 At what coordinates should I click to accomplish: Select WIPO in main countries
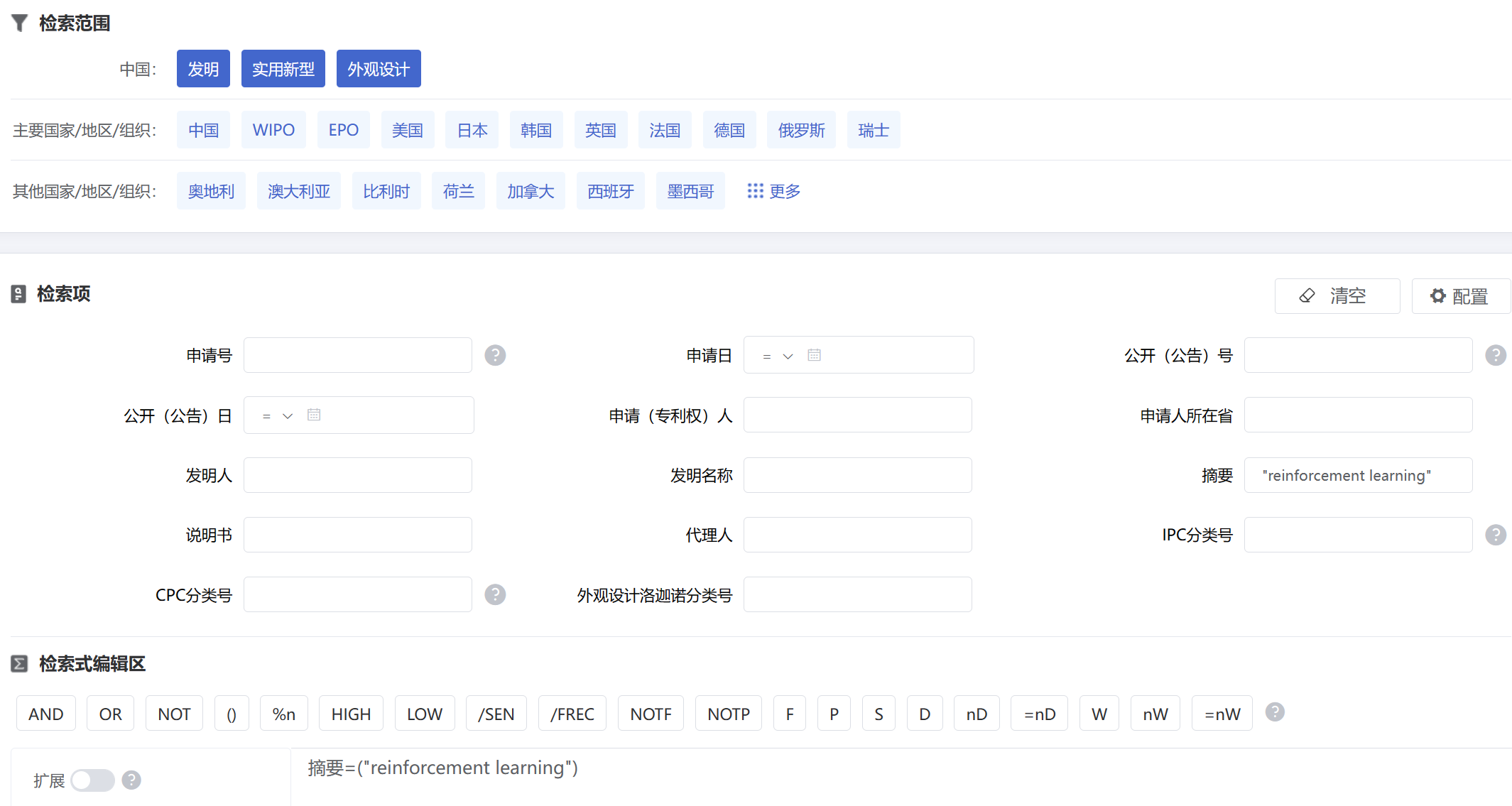click(273, 130)
